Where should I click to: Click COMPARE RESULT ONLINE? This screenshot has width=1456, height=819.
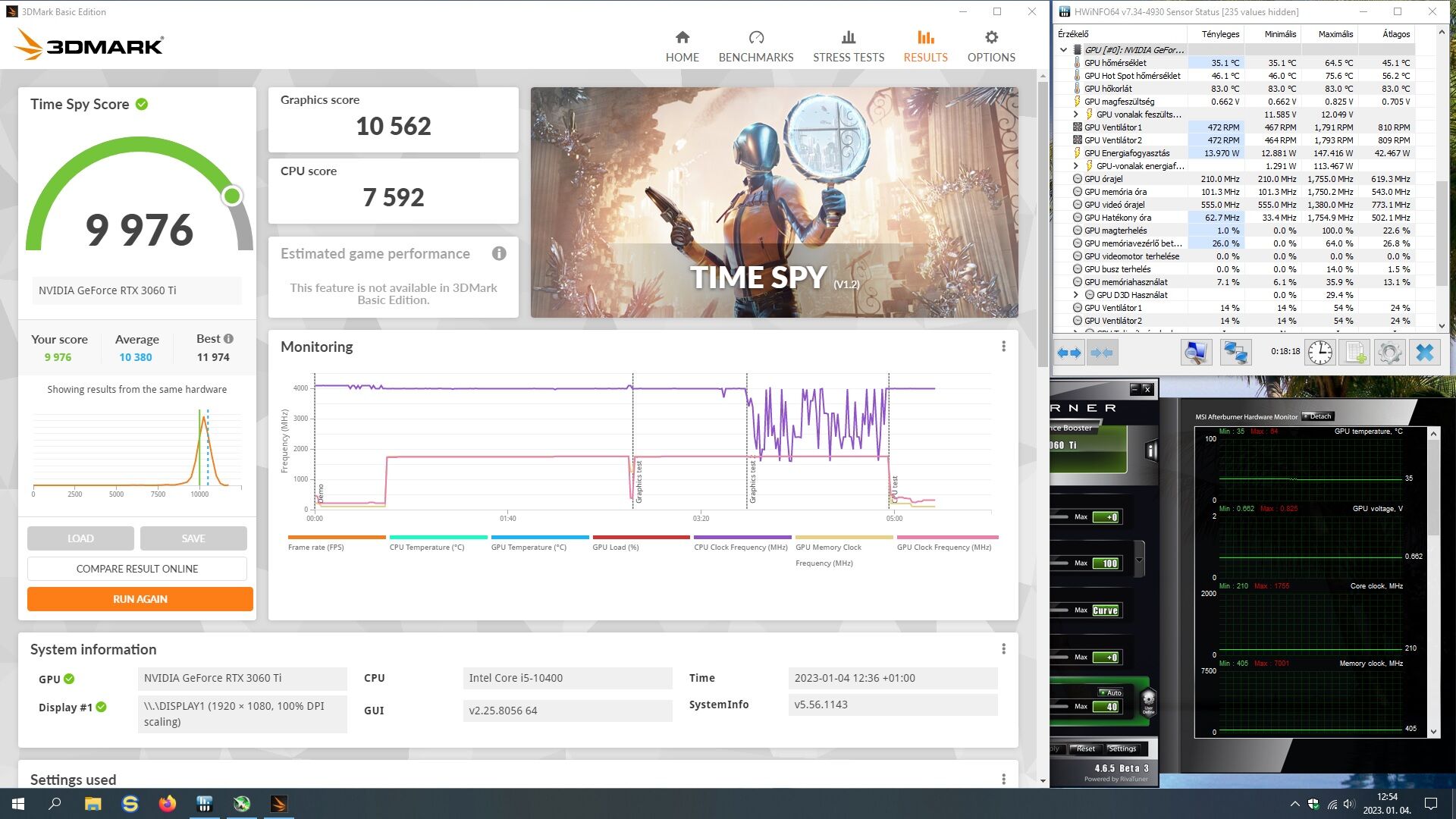click(137, 569)
